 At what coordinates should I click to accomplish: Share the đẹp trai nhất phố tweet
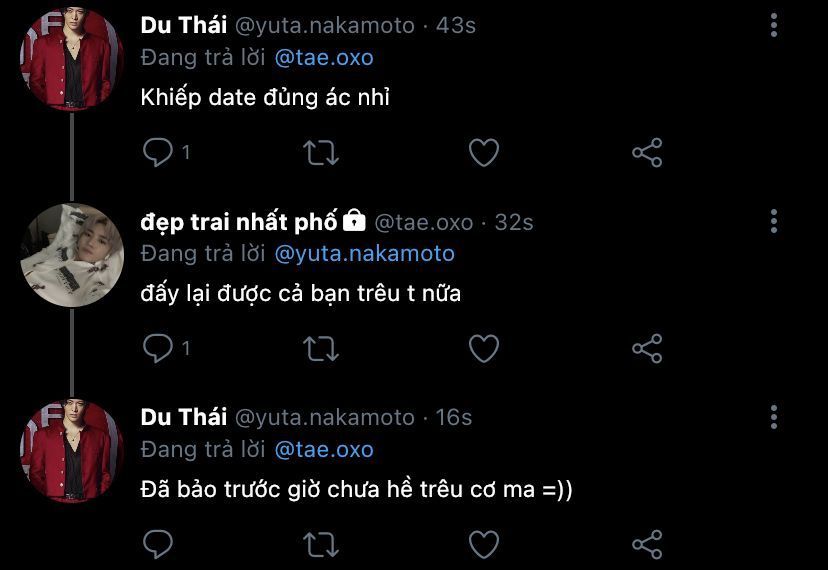click(x=648, y=348)
